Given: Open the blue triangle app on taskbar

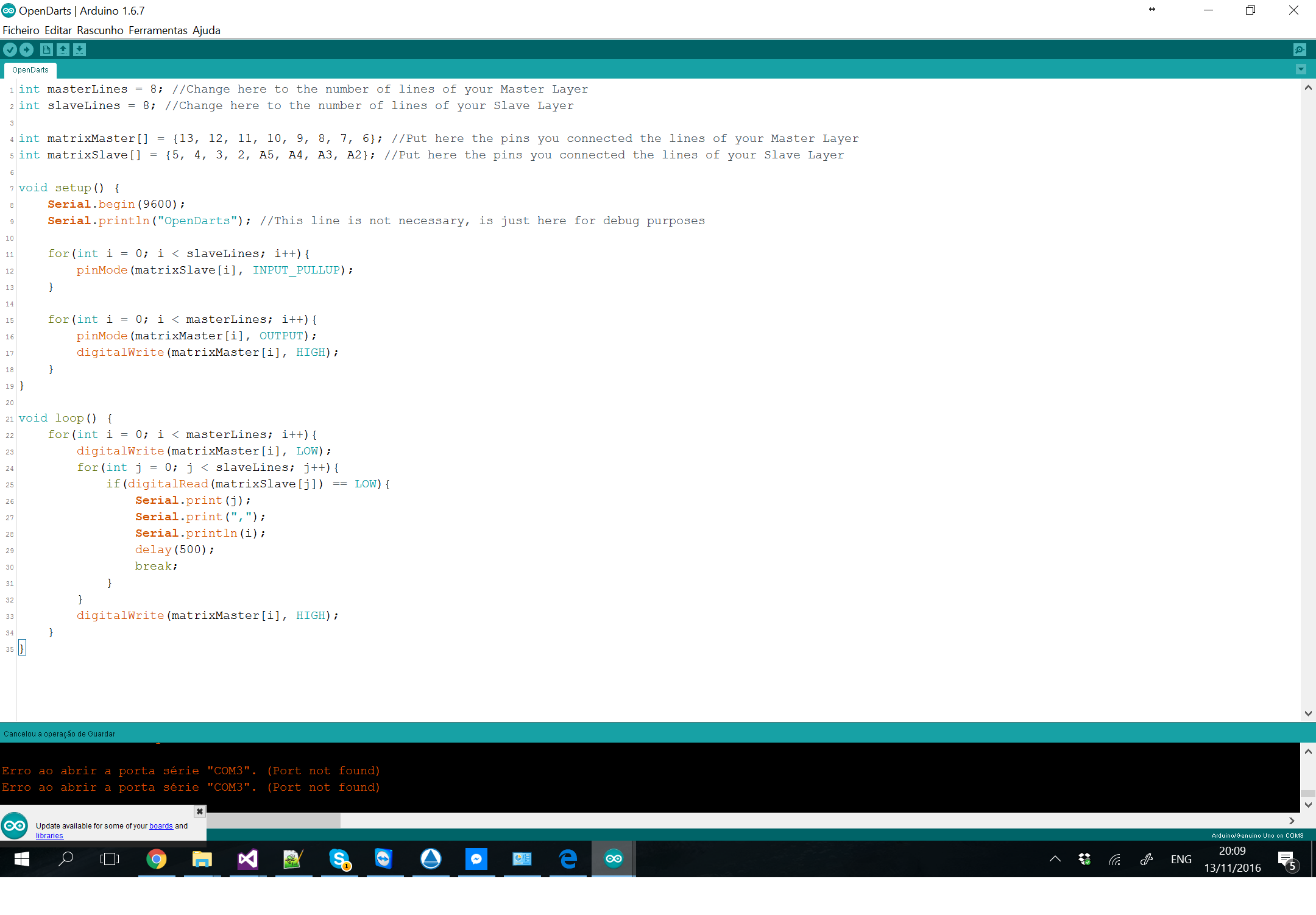Looking at the screenshot, I should point(431,859).
